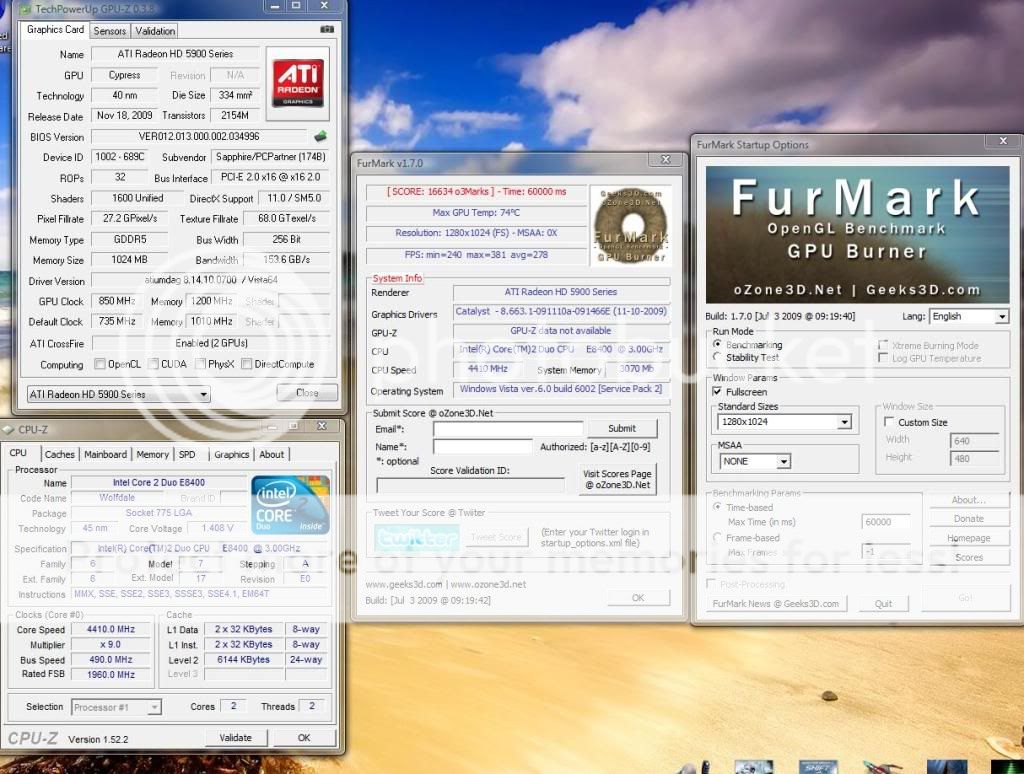Click the camera screenshot icon in GPU-Z titlebar
This screenshot has width=1024, height=774.
coord(327,30)
